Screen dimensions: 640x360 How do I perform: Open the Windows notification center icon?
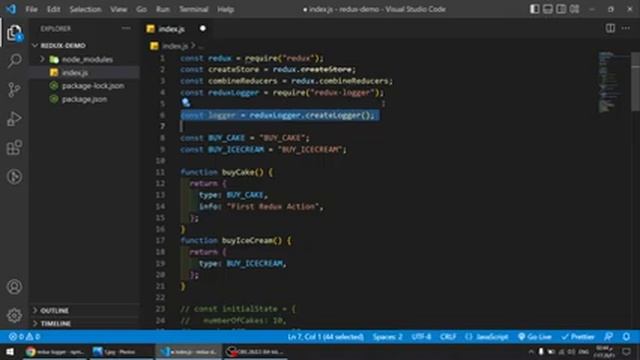[627, 352]
